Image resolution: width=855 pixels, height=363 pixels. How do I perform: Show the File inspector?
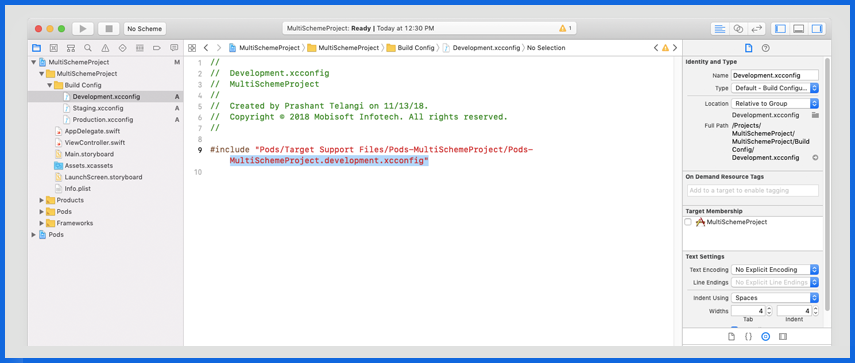click(748, 48)
